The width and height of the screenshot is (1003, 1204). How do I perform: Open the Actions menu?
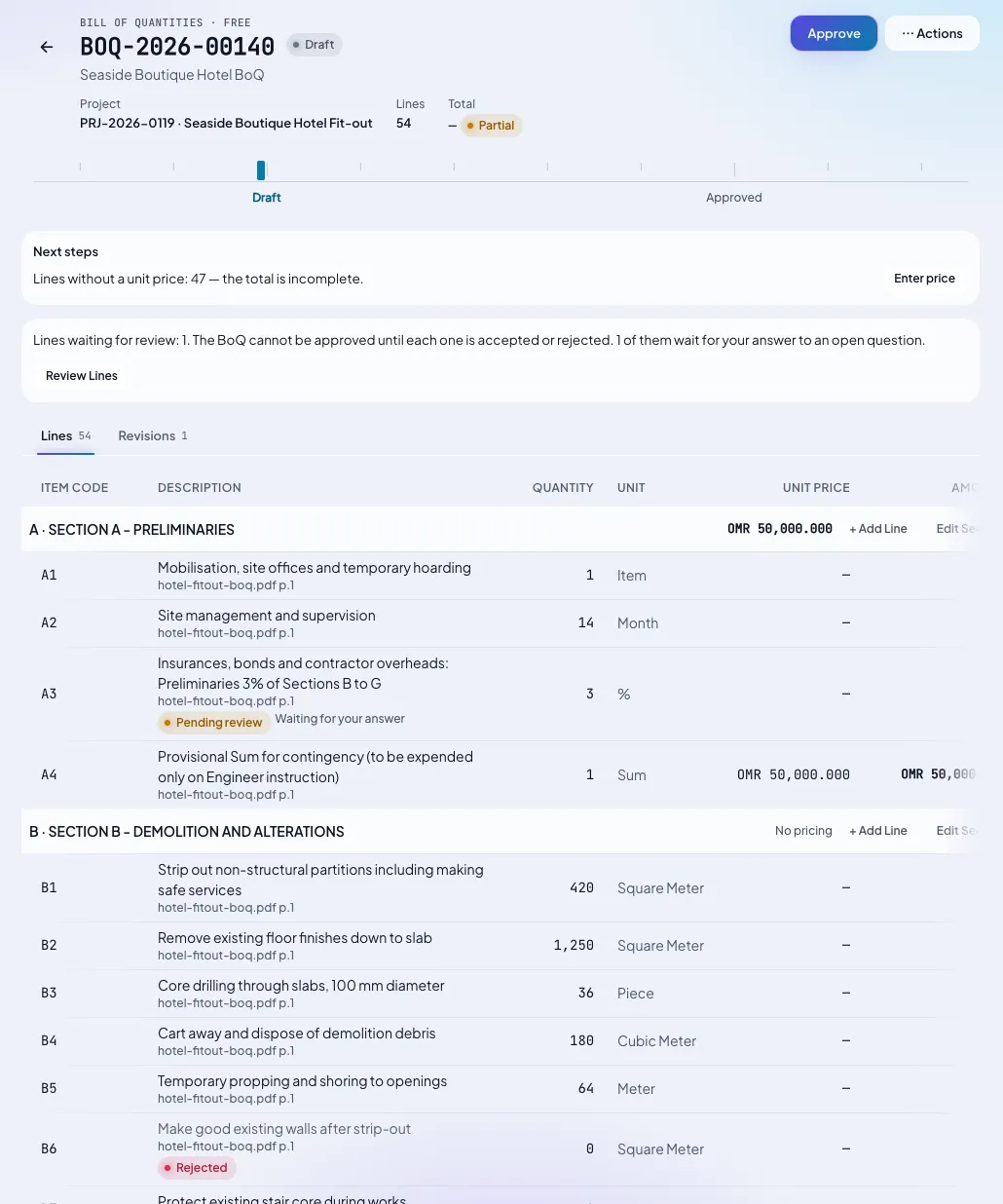932,33
